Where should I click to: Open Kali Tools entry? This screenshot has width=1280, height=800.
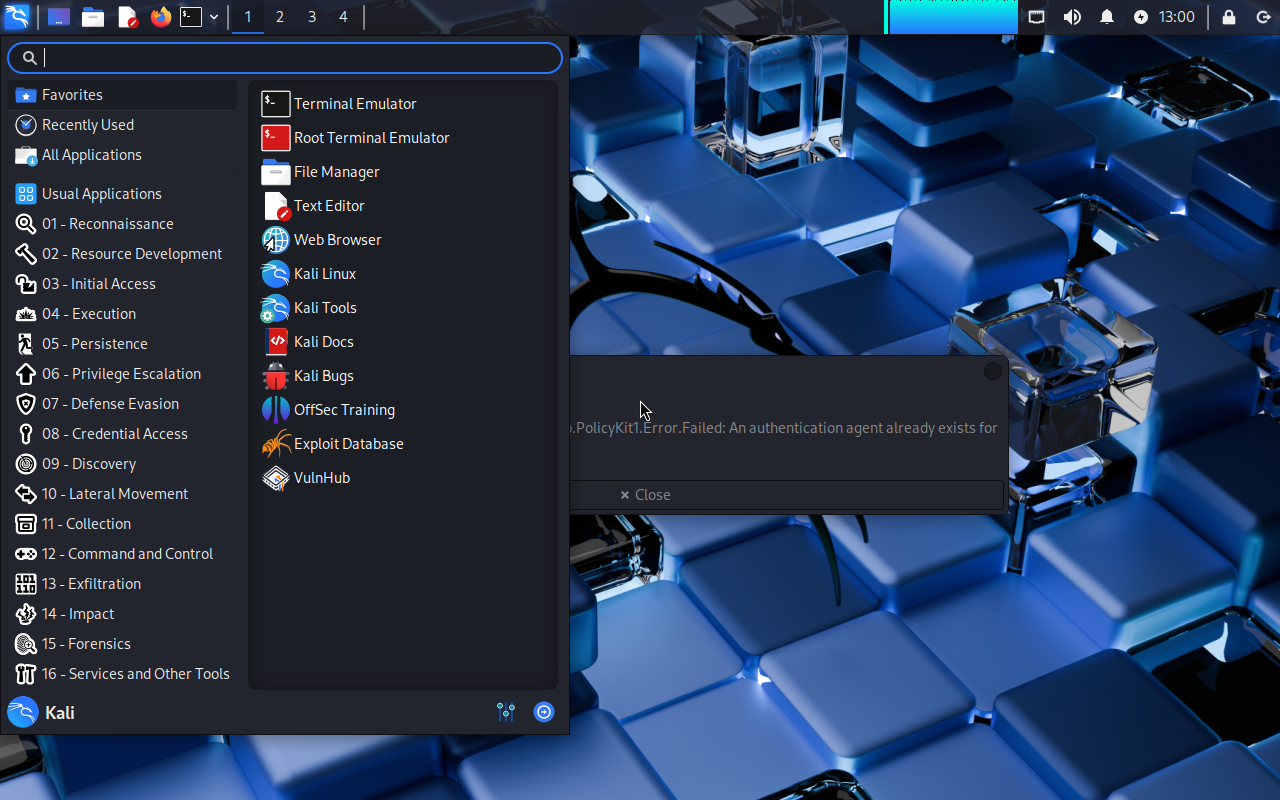click(402, 308)
